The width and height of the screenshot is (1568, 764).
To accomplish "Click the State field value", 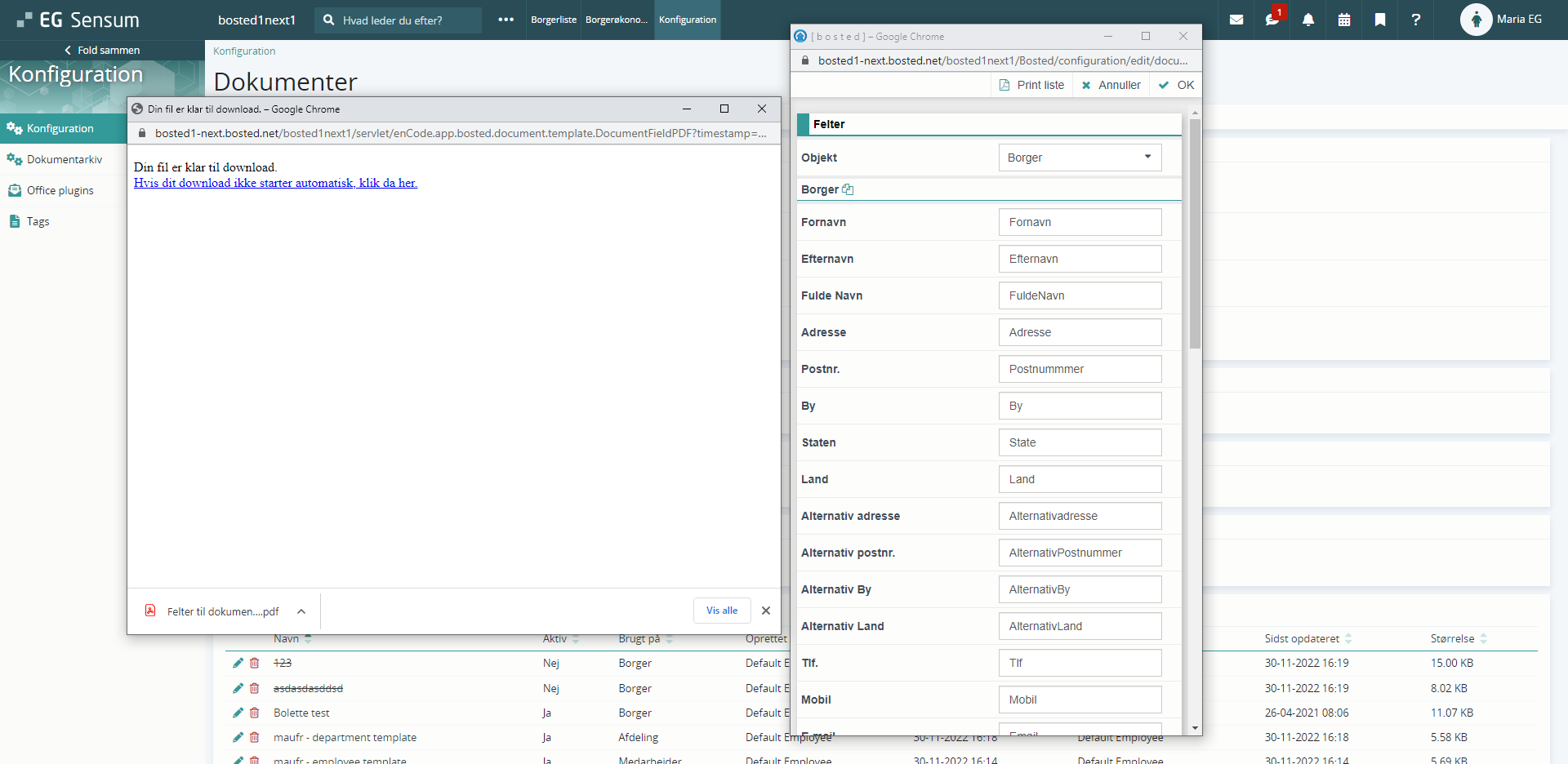I will [1080, 442].
